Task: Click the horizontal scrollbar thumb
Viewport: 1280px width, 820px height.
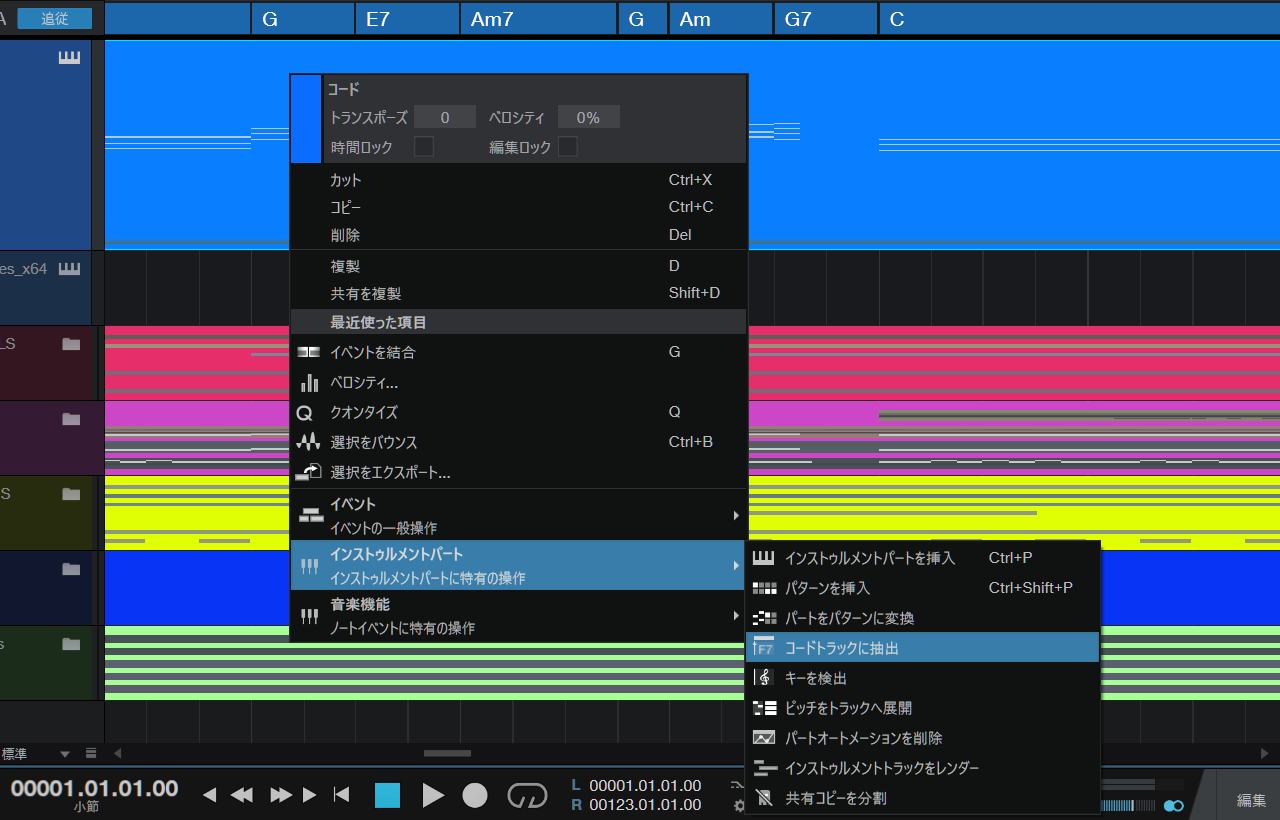Action: tap(447, 754)
